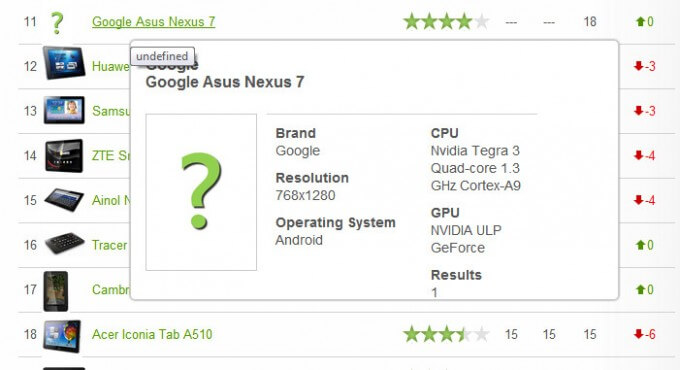Click the red down arrow in row 14
680x370 pixels.
coord(638,155)
